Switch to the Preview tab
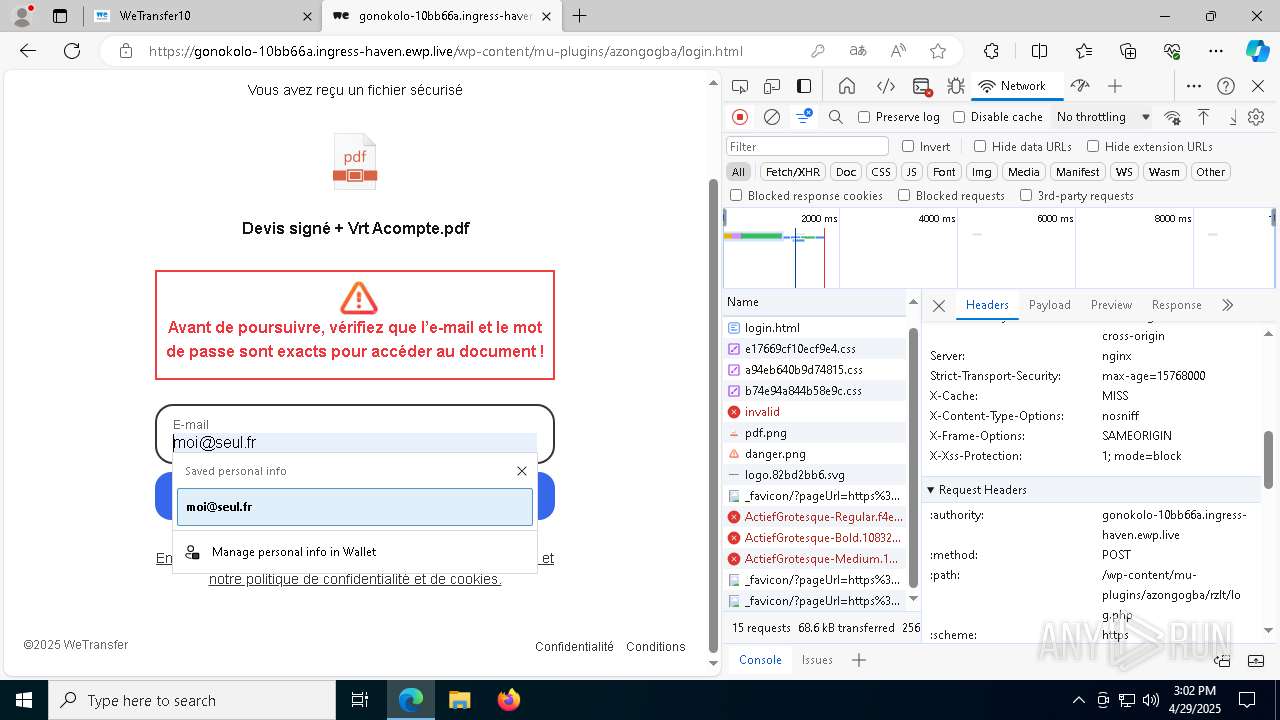Image resolution: width=1280 pixels, height=720 pixels. 1111,305
